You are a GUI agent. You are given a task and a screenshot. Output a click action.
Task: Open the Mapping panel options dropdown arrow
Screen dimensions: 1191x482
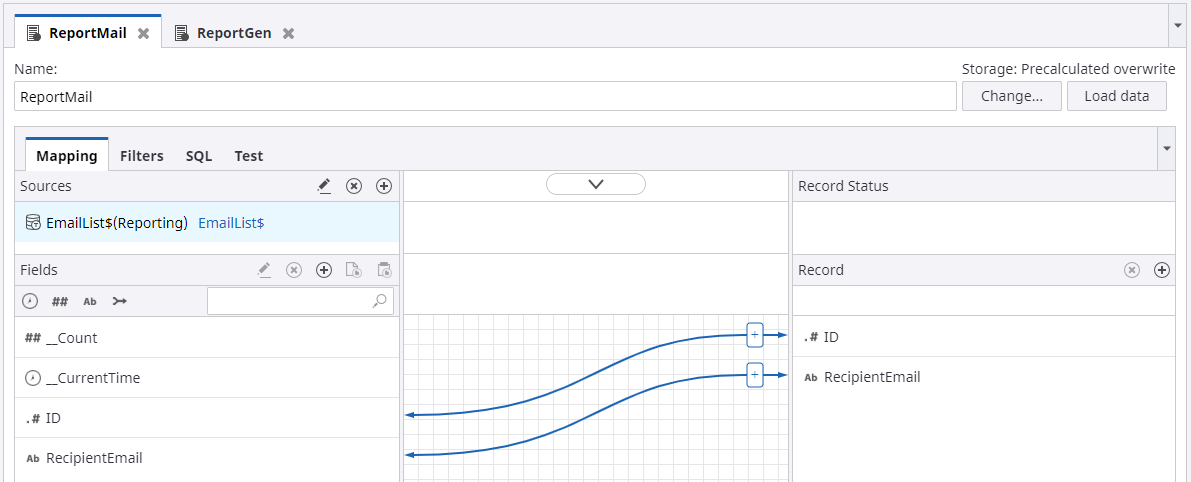point(1167,149)
